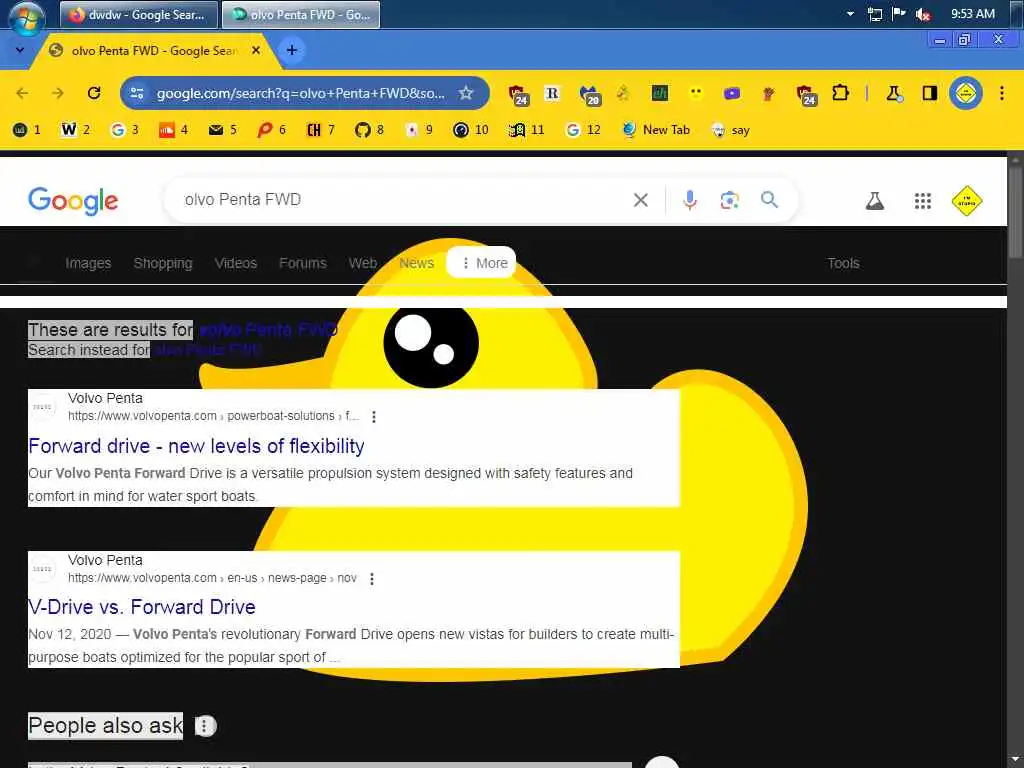Open the R extension icon
The height and width of the screenshot is (768, 1024).
(552, 93)
